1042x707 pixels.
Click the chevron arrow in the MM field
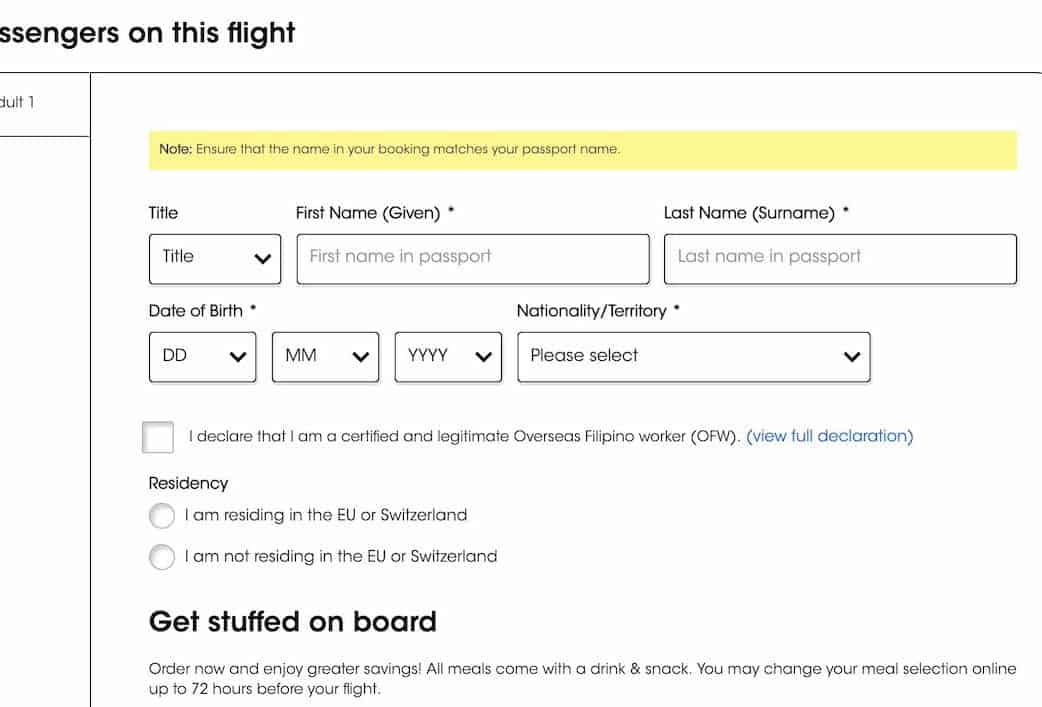tap(361, 357)
